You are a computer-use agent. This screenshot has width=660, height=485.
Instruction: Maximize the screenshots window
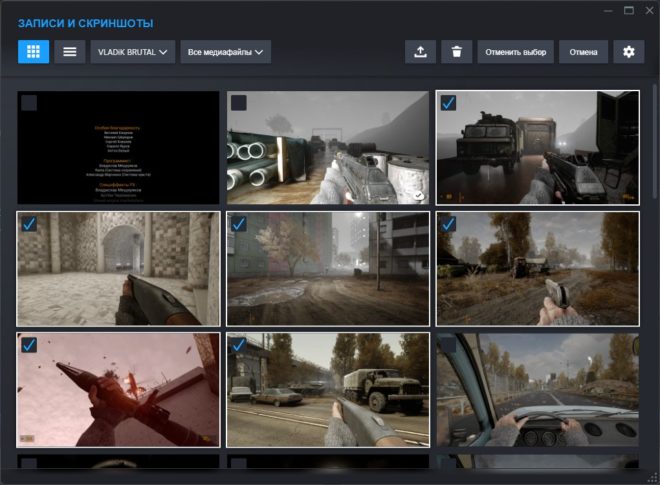(629, 11)
